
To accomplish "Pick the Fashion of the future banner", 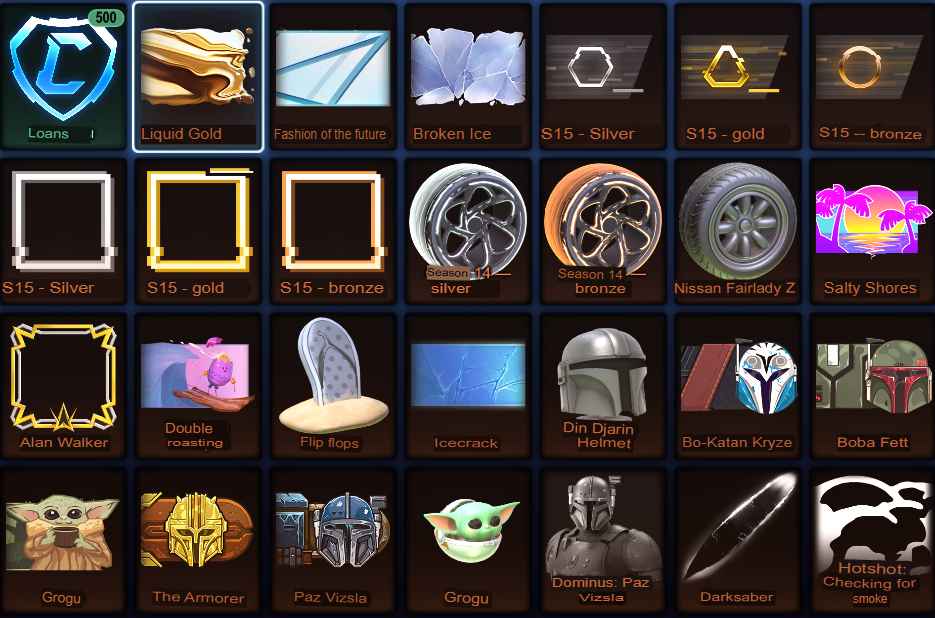I will coord(332,76).
